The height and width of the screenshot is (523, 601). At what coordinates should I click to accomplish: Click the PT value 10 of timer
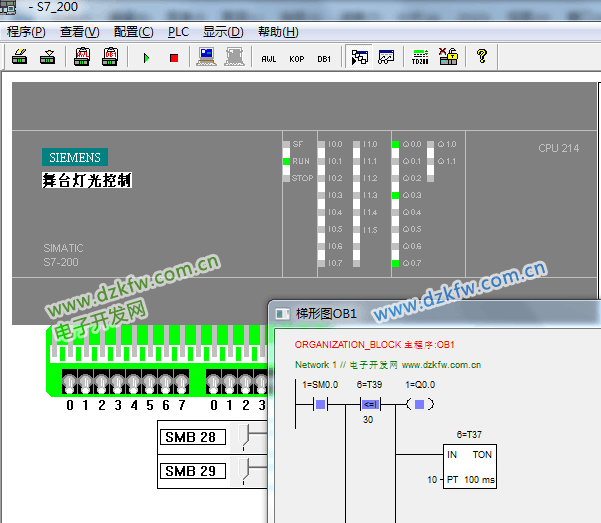click(x=432, y=480)
